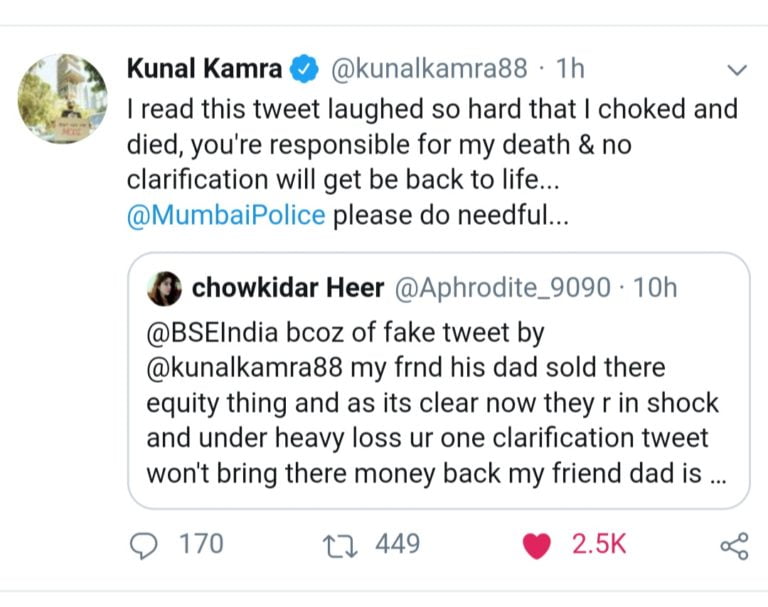Open the quoted tweet text body

pos(432,400)
